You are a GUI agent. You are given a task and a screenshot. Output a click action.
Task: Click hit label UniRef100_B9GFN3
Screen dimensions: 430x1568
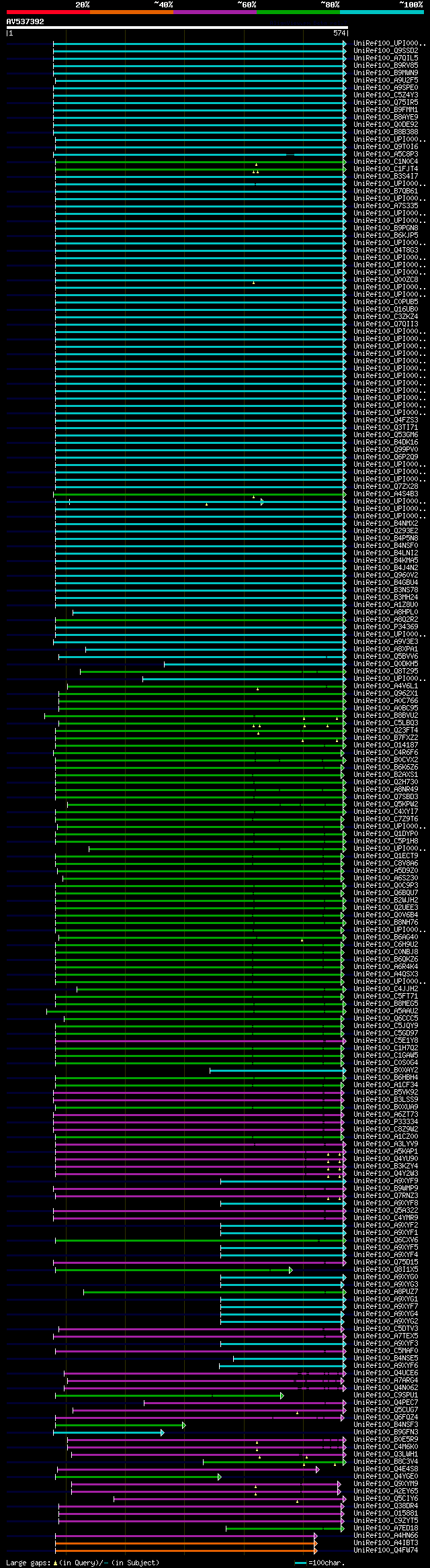pos(386,1432)
